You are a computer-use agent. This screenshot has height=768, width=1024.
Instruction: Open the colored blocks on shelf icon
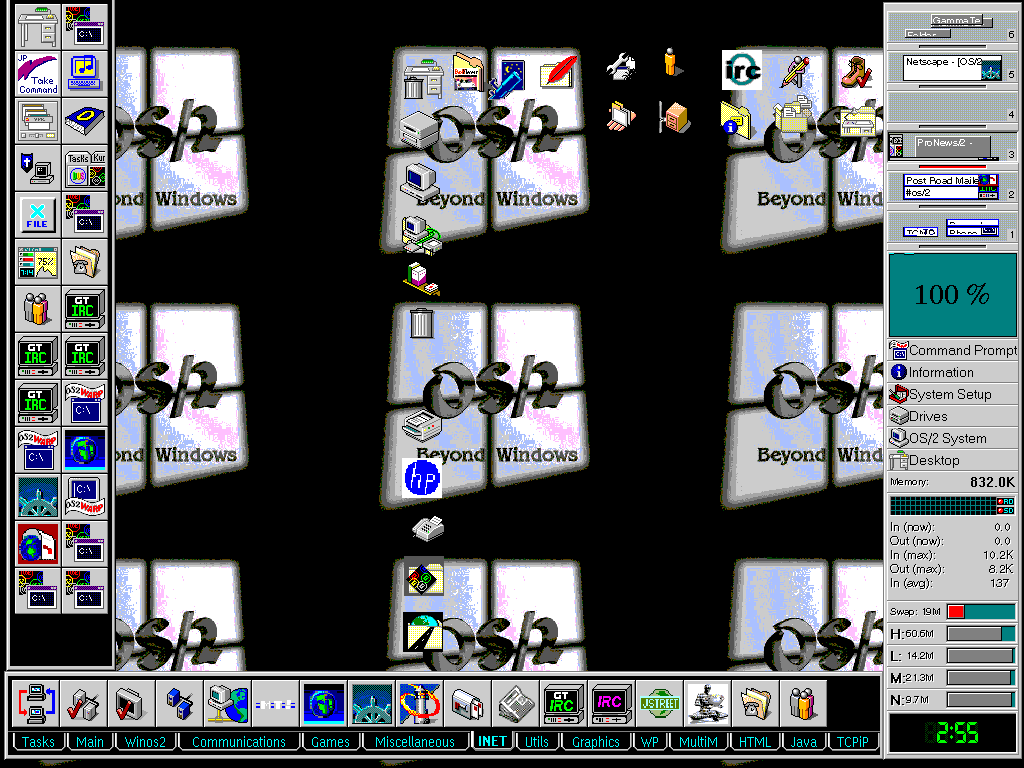point(421,279)
